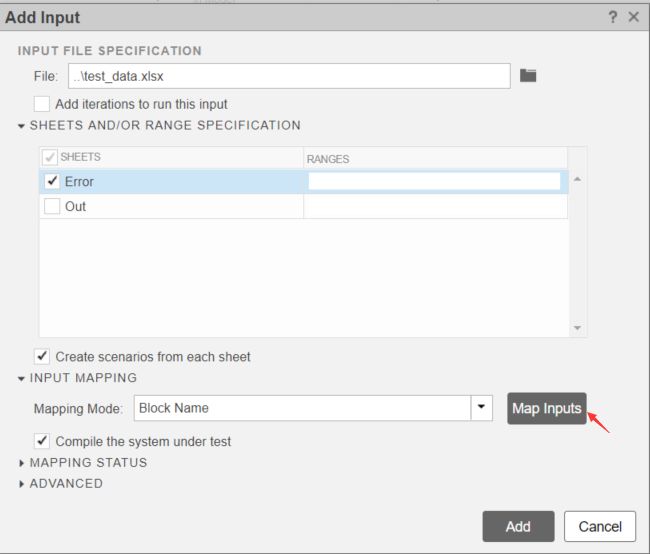Viewport: 650px width, 554px height.
Task: Enable Add iterations to run this input
Action: [x=41, y=104]
